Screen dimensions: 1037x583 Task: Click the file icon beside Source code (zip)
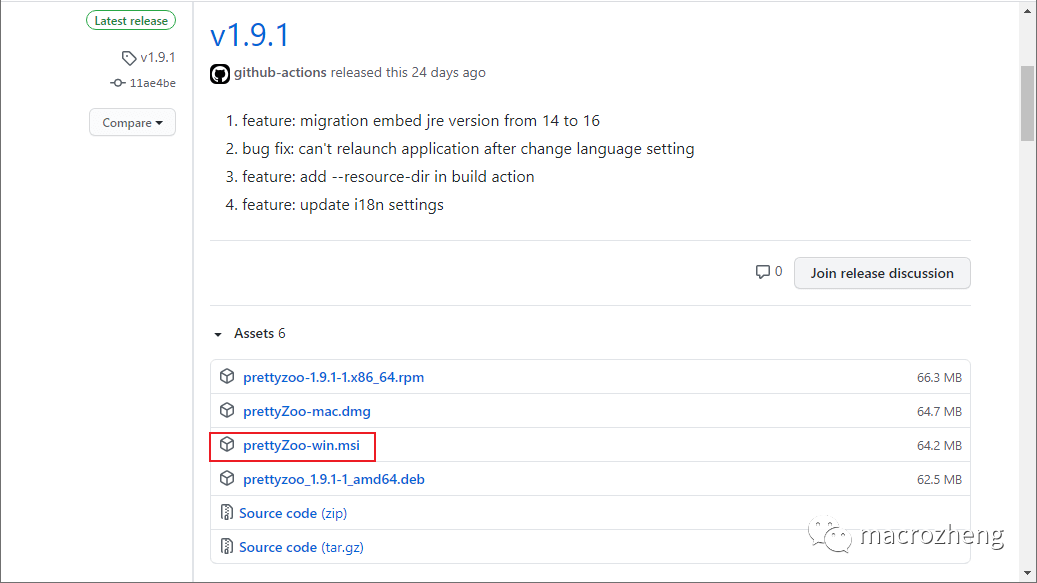(x=227, y=513)
